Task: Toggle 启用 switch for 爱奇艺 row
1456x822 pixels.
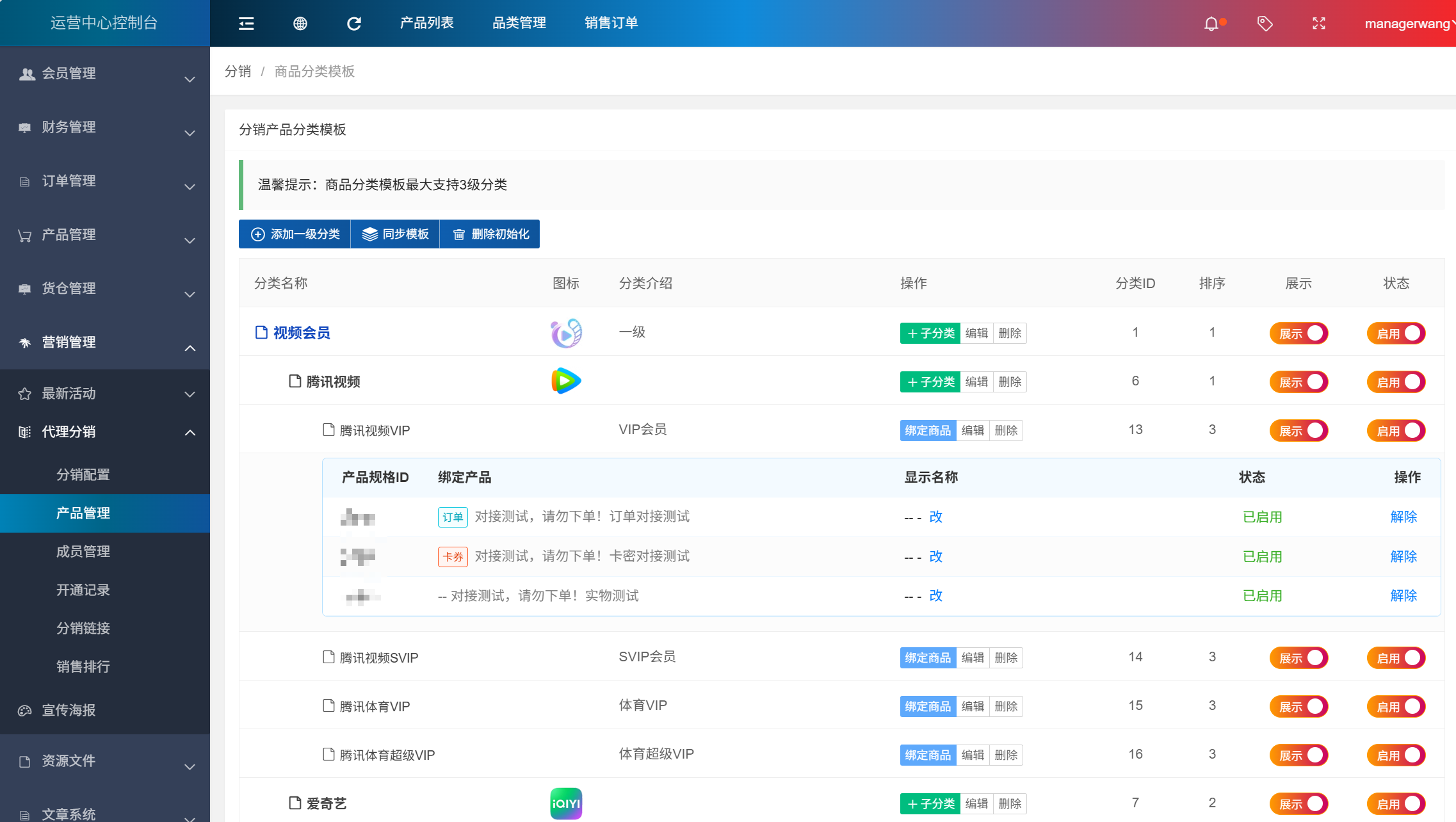Action: [x=1396, y=804]
